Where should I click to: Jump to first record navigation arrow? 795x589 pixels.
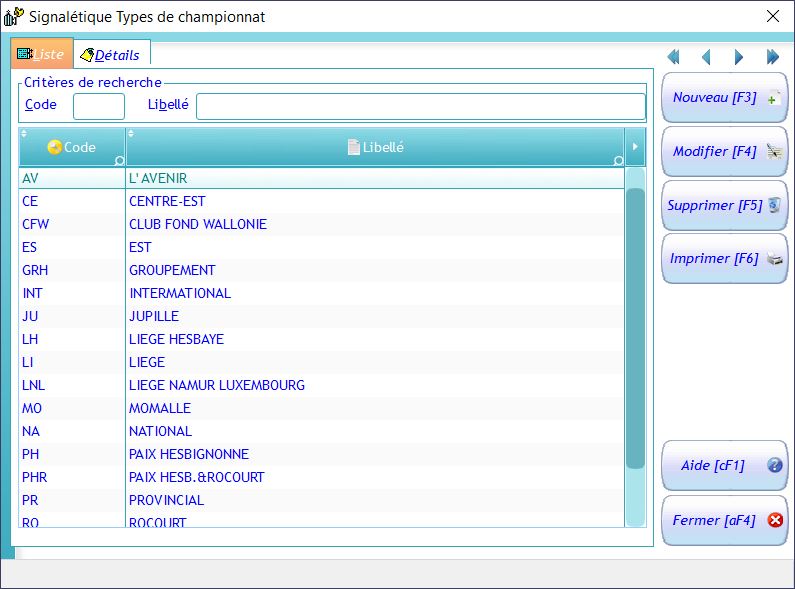[x=673, y=57]
